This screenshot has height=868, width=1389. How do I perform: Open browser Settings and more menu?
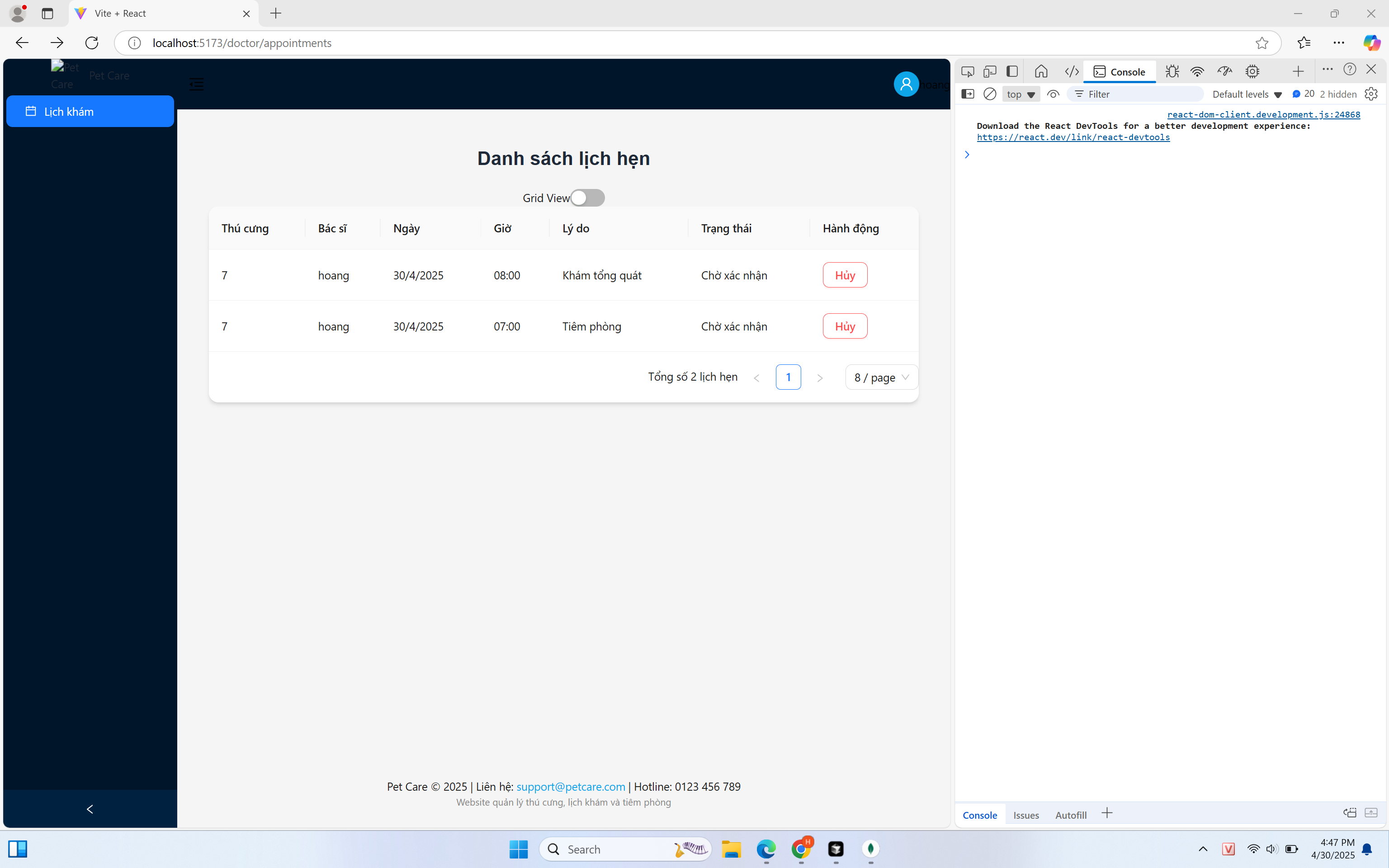tap(1338, 42)
